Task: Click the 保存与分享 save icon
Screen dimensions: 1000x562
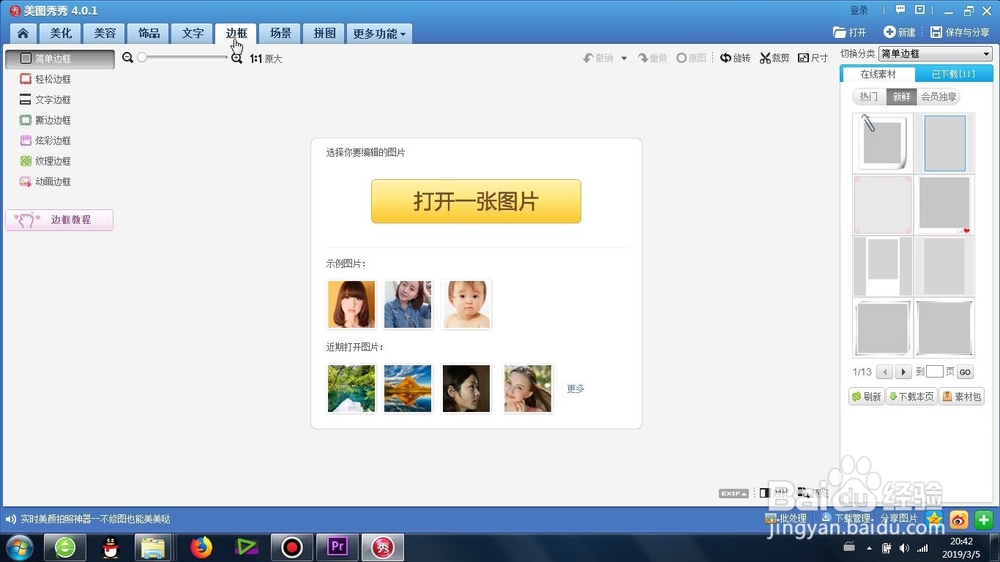Action: (x=936, y=32)
